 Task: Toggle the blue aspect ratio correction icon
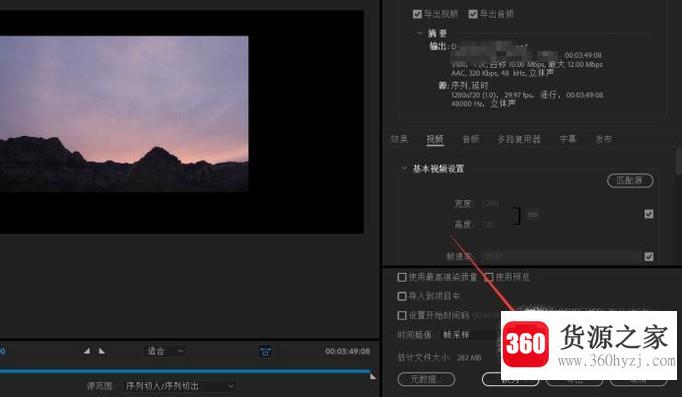pos(265,351)
